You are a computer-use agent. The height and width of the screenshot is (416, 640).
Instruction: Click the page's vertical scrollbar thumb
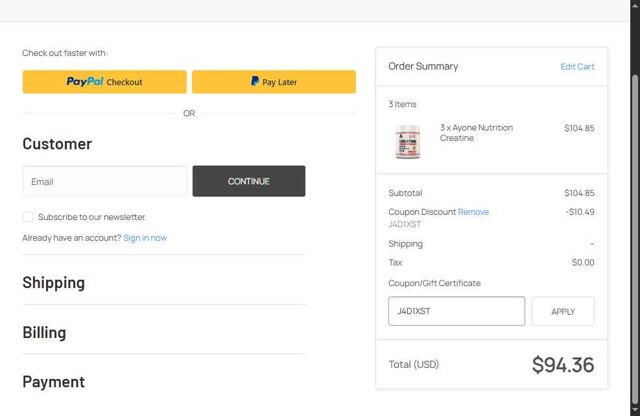click(635, 239)
